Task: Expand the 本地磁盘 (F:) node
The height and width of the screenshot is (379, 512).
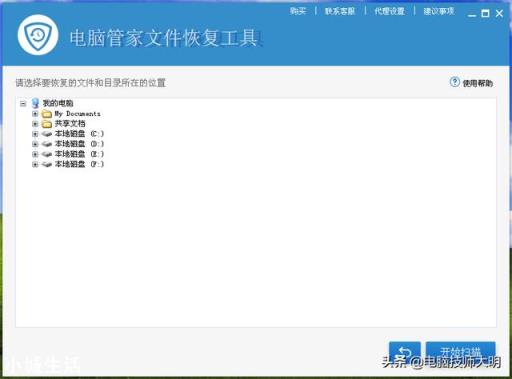Action: pyautogui.click(x=35, y=164)
